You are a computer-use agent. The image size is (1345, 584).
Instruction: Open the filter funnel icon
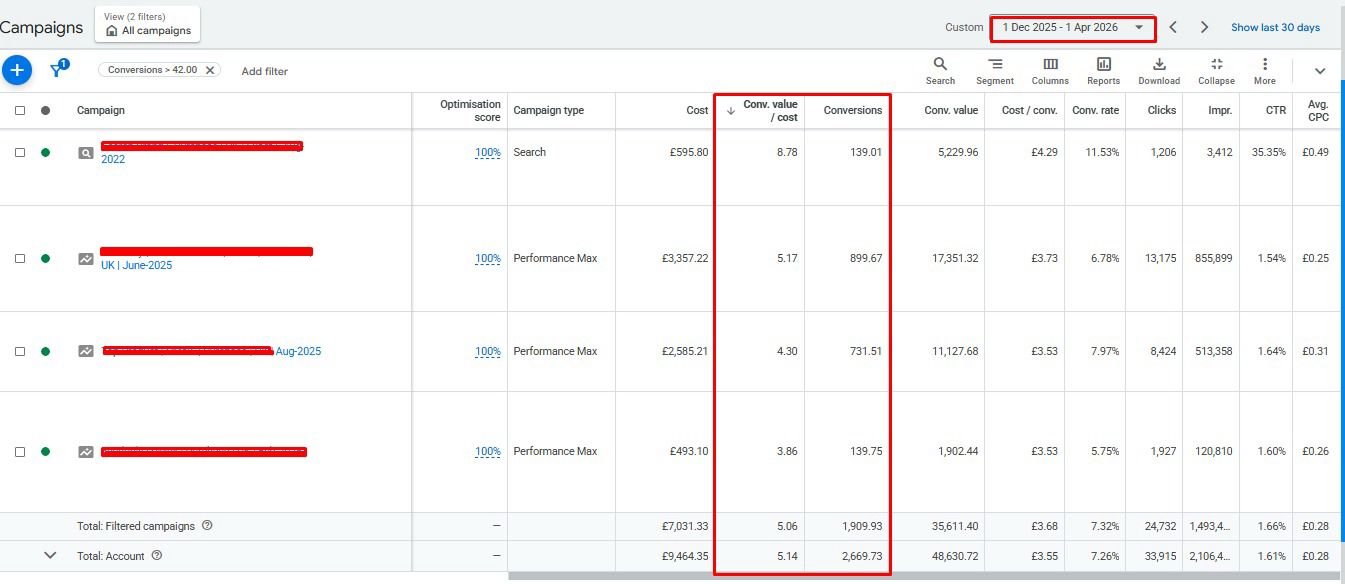(x=58, y=70)
